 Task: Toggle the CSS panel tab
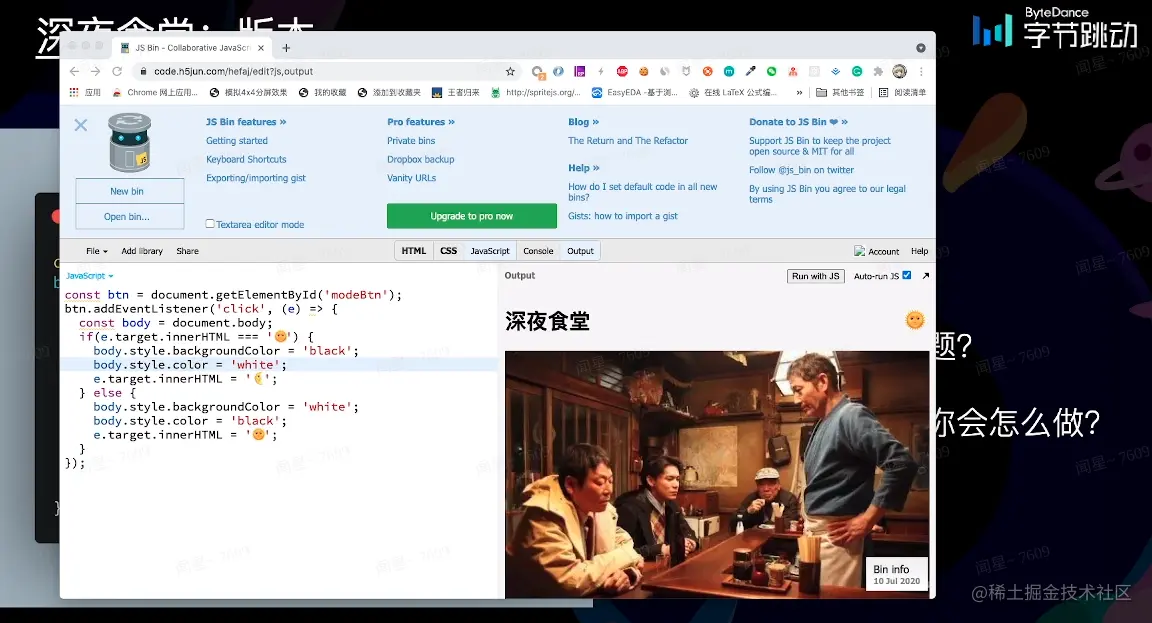448,251
